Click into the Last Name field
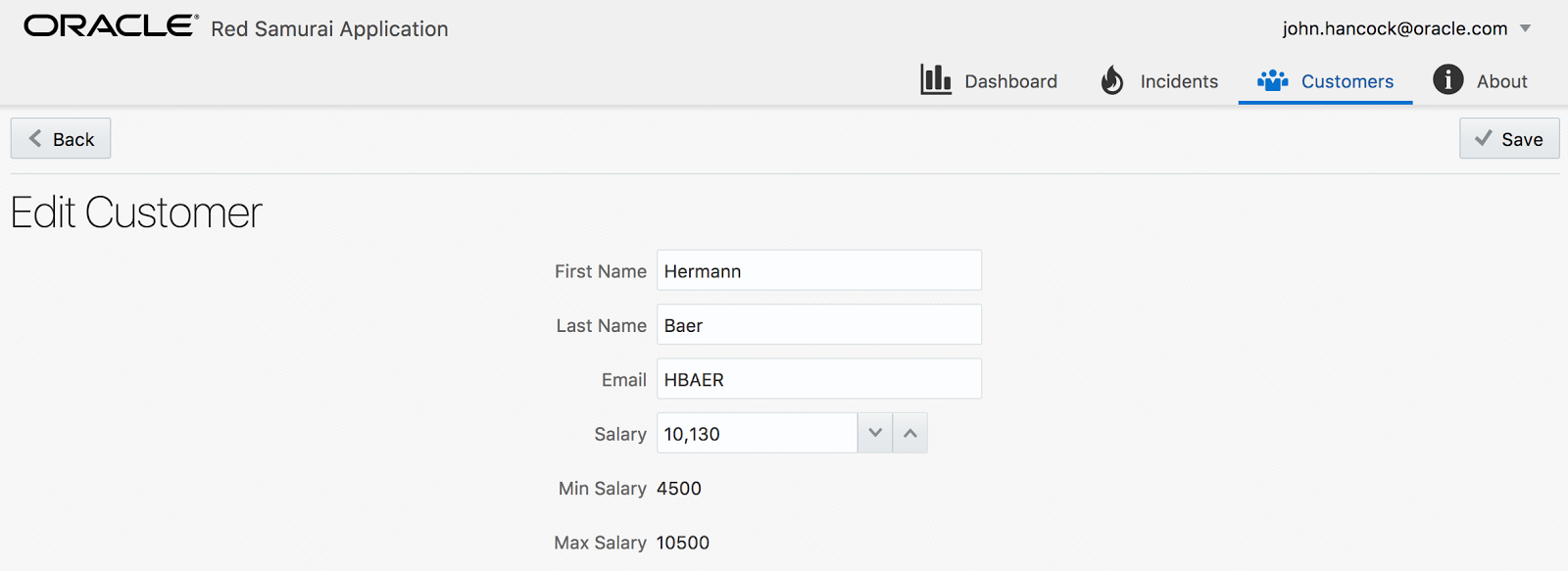The width and height of the screenshot is (1568, 571). (x=818, y=324)
